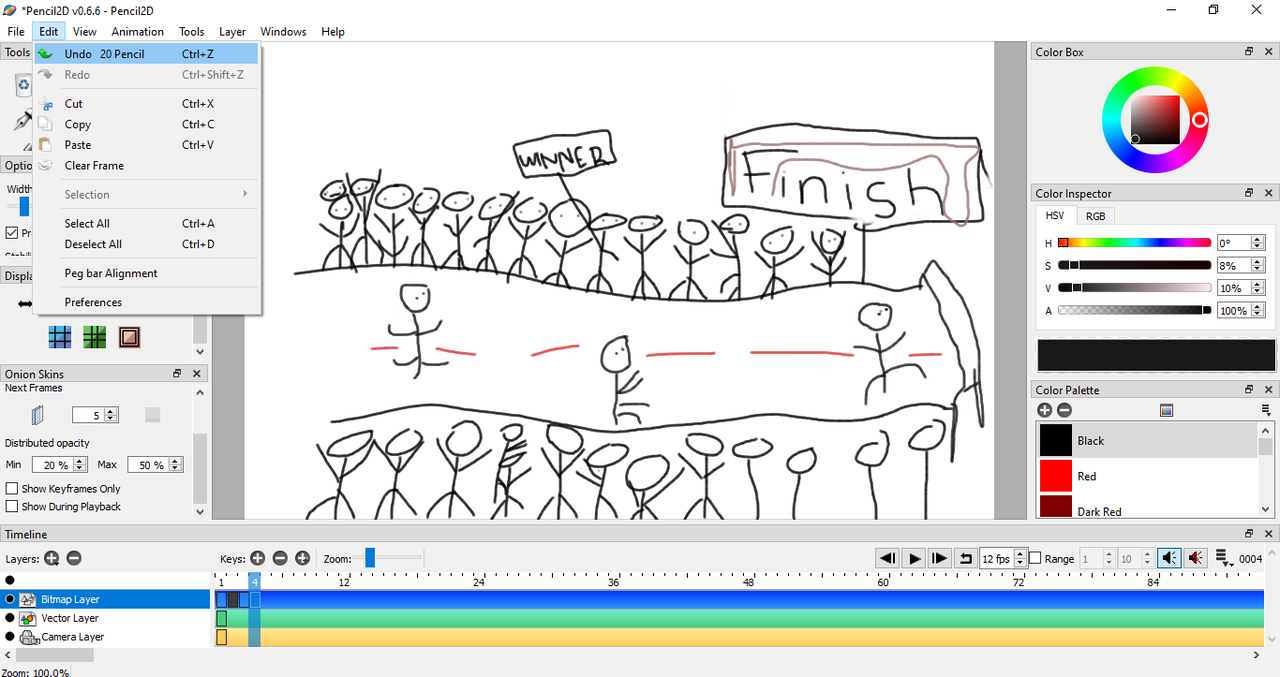Toggle the sound scrub button
This screenshot has height=677, width=1280.
1194,558
